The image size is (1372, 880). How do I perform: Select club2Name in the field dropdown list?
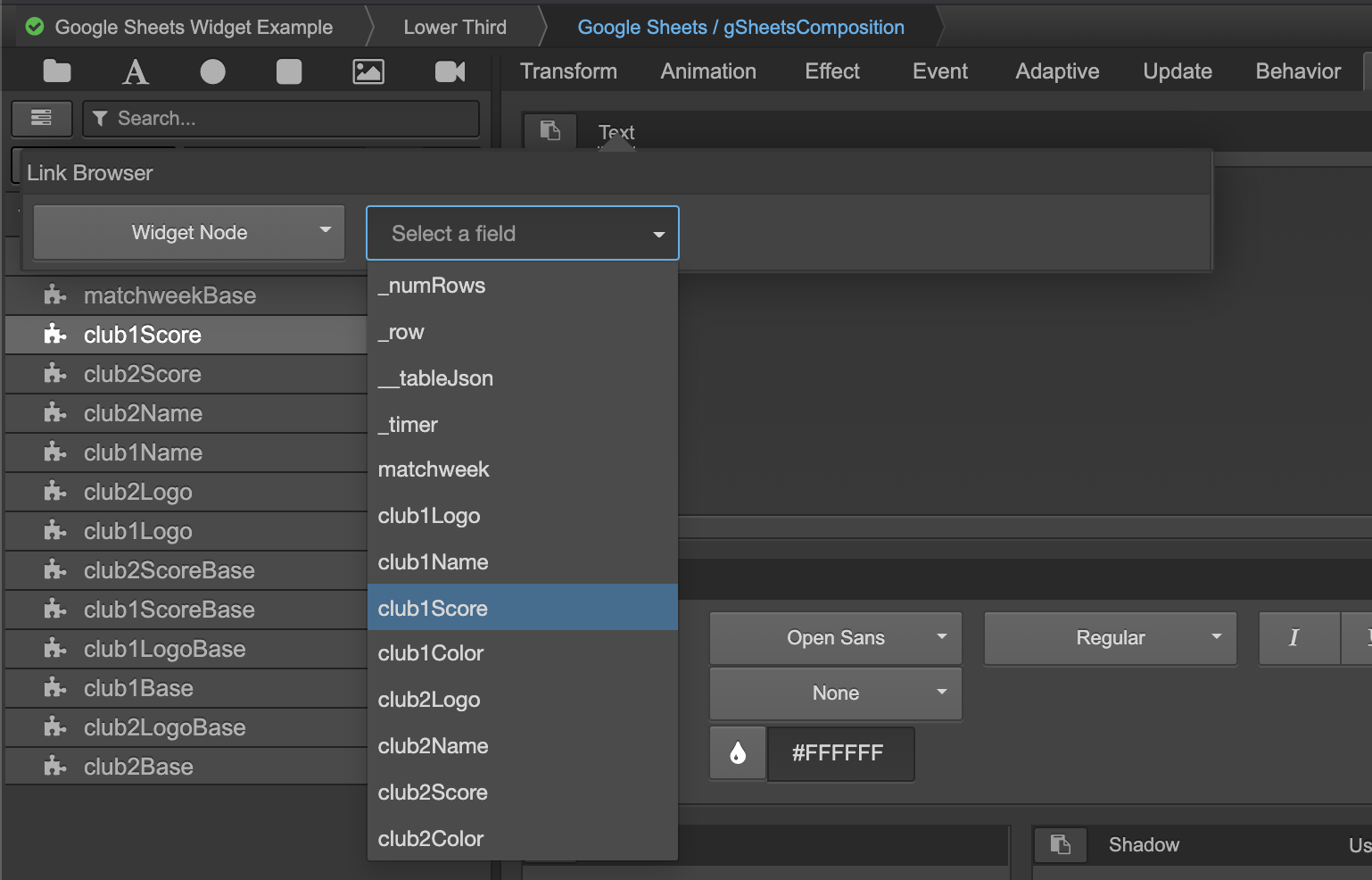(x=523, y=746)
